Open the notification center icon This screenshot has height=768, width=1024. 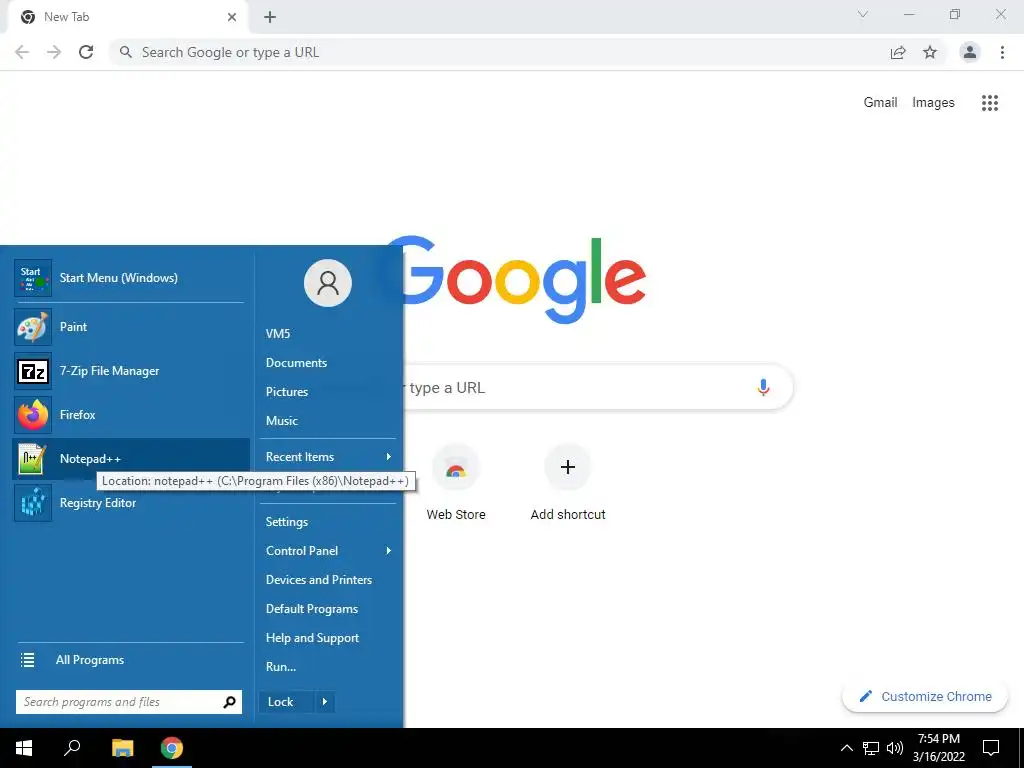(991, 748)
